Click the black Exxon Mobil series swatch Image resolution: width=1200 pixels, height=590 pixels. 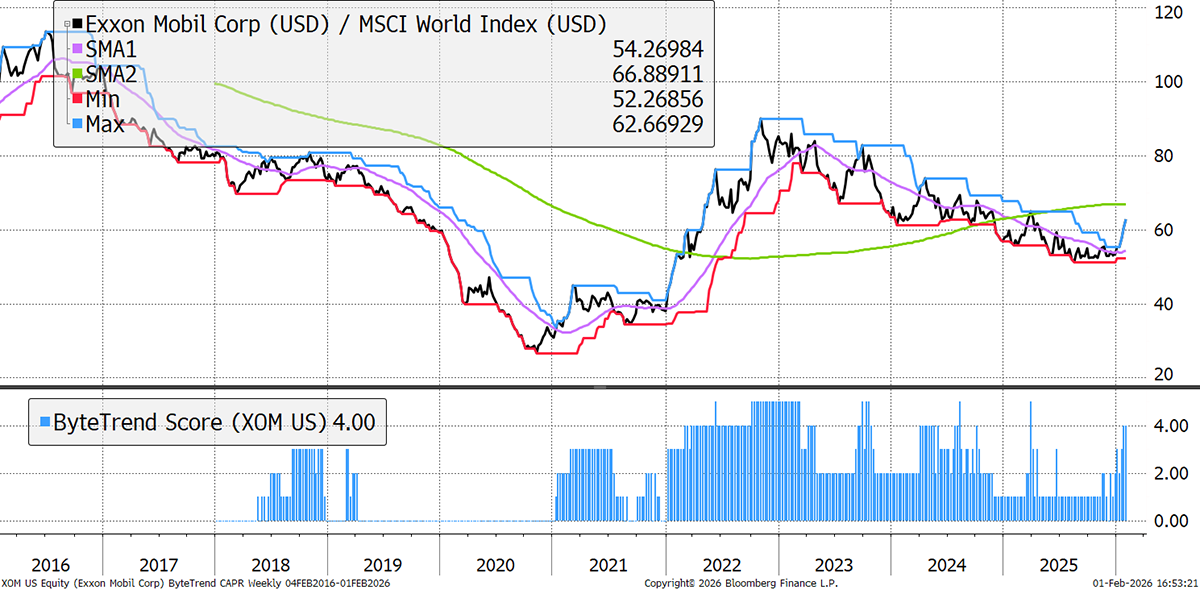point(78,23)
